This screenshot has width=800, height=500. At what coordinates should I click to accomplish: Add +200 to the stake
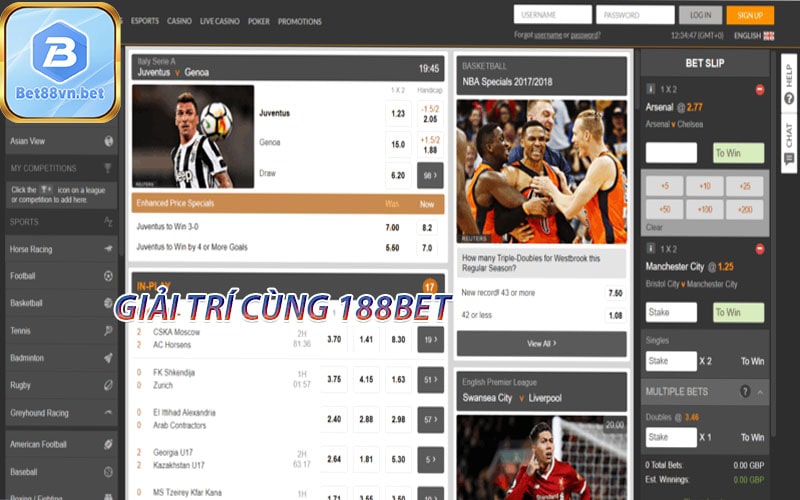pyautogui.click(x=745, y=209)
